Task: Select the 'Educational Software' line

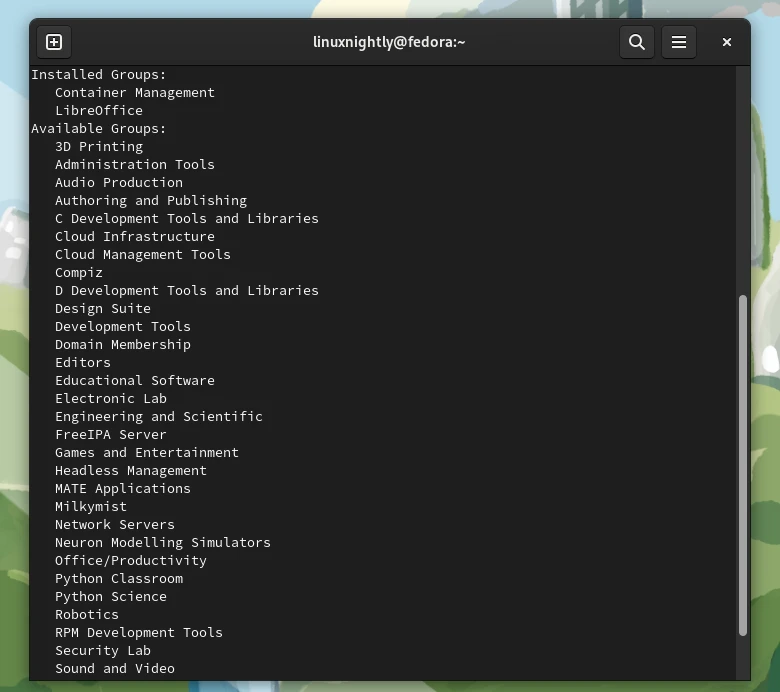Action: pyautogui.click(x=135, y=381)
